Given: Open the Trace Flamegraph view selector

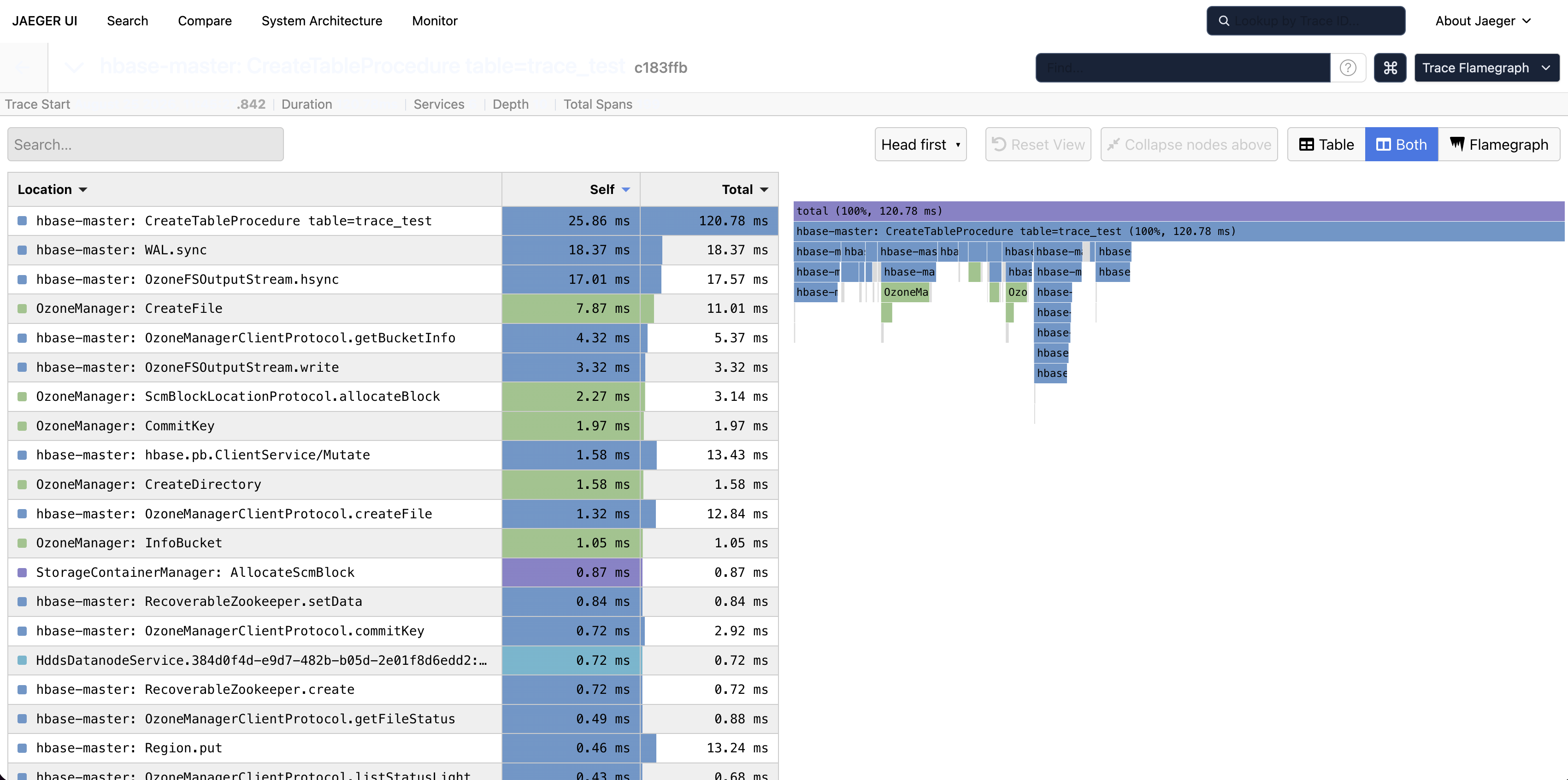Looking at the screenshot, I should [1486, 68].
